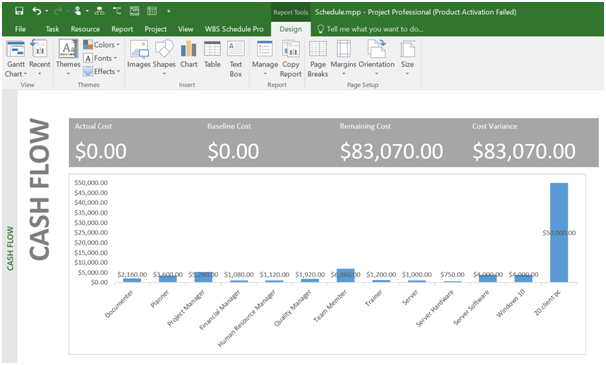
Task: Switch to the Resource tab
Action: coord(85,29)
